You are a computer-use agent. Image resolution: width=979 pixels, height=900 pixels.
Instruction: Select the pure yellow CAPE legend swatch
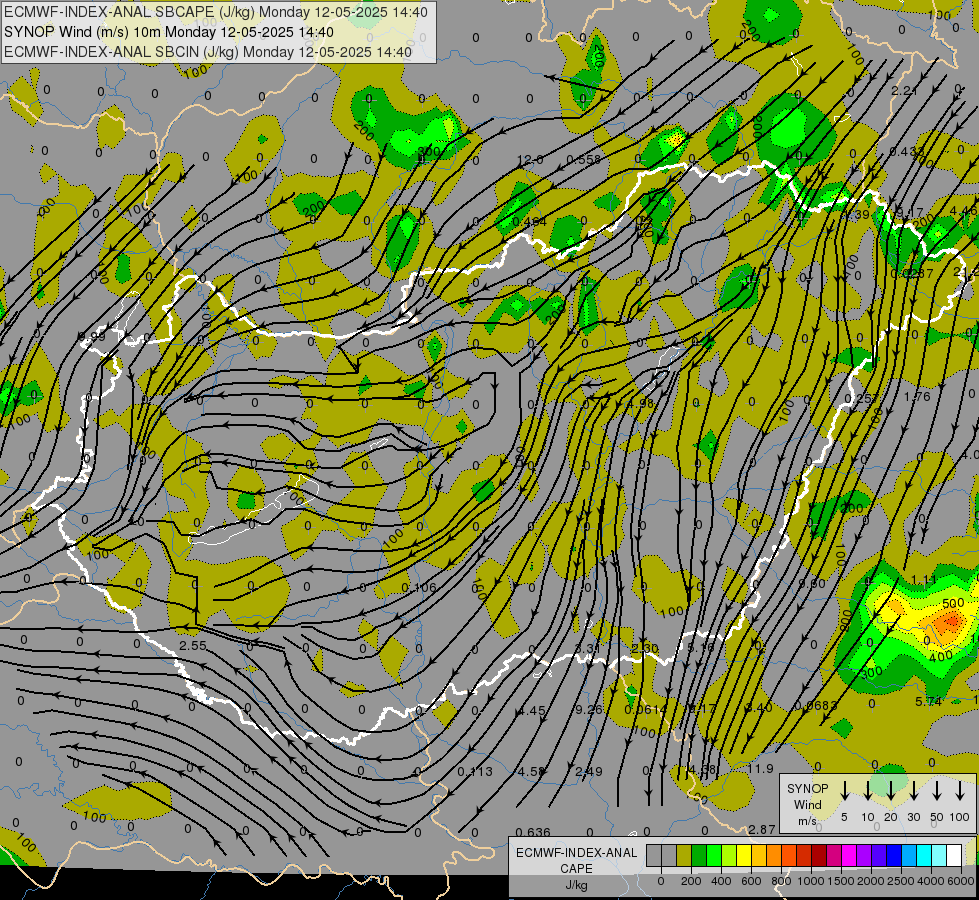744,856
